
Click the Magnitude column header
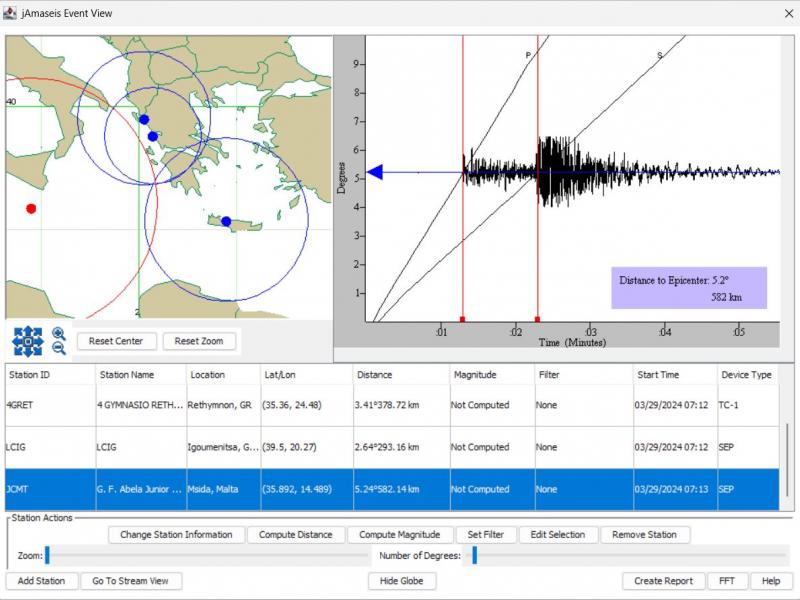point(490,375)
